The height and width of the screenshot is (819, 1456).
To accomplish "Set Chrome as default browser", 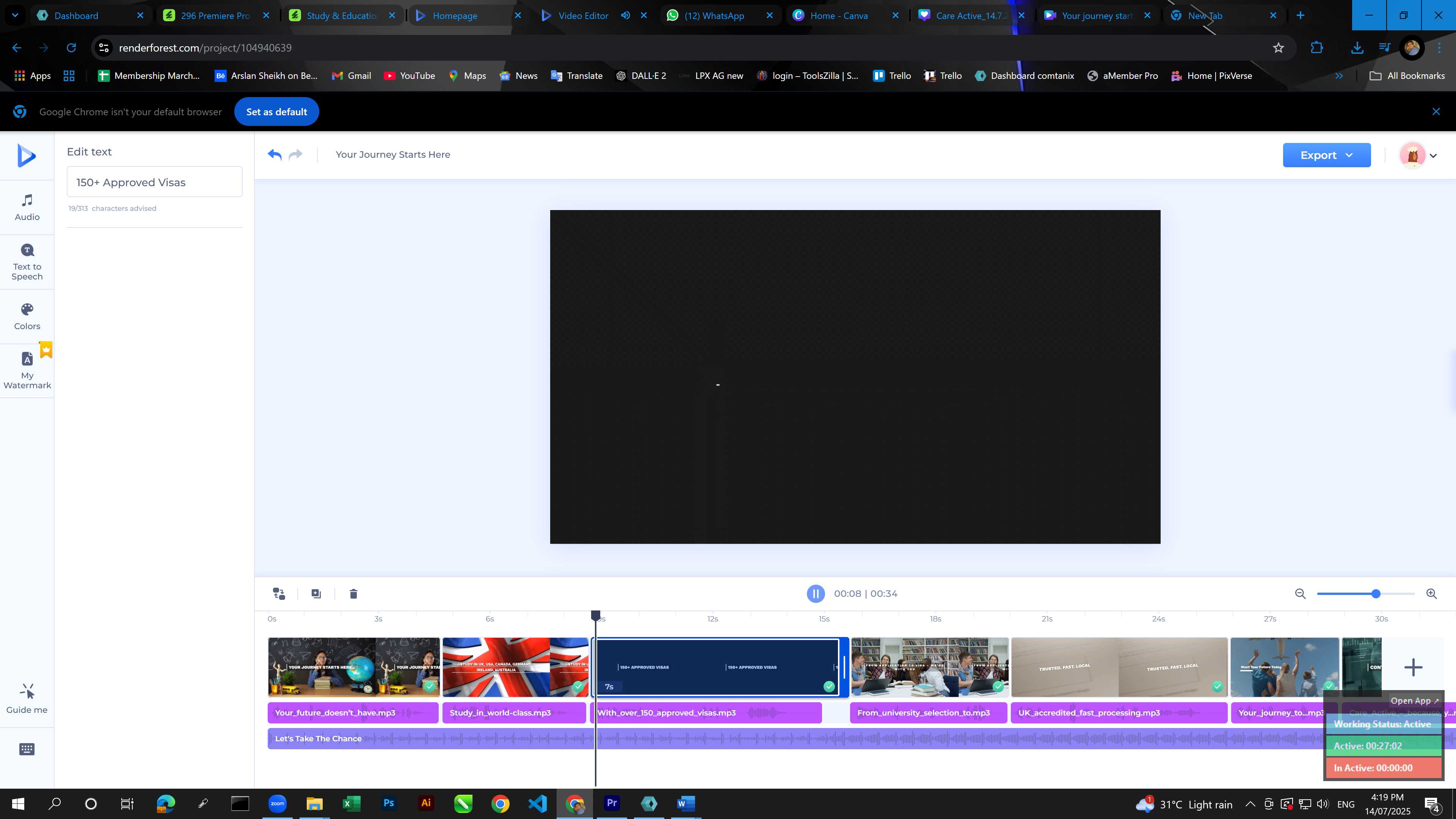I will click(x=276, y=112).
